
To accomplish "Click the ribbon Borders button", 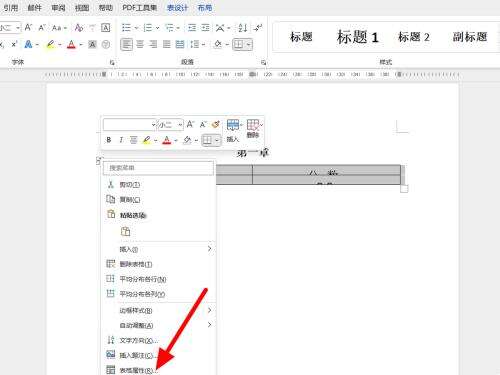I will click(239, 44).
